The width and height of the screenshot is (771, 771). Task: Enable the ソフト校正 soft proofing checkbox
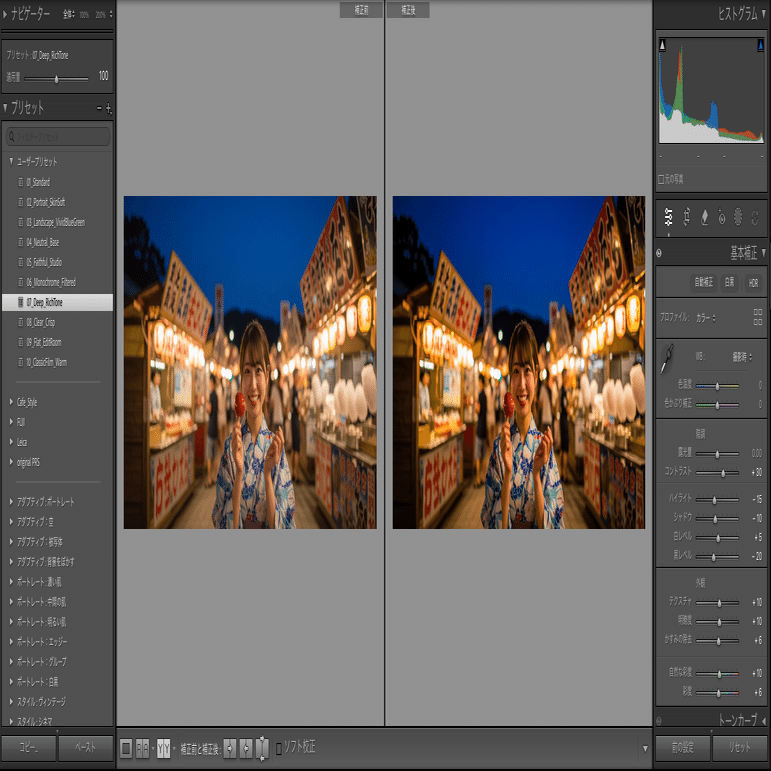point(279,749)
